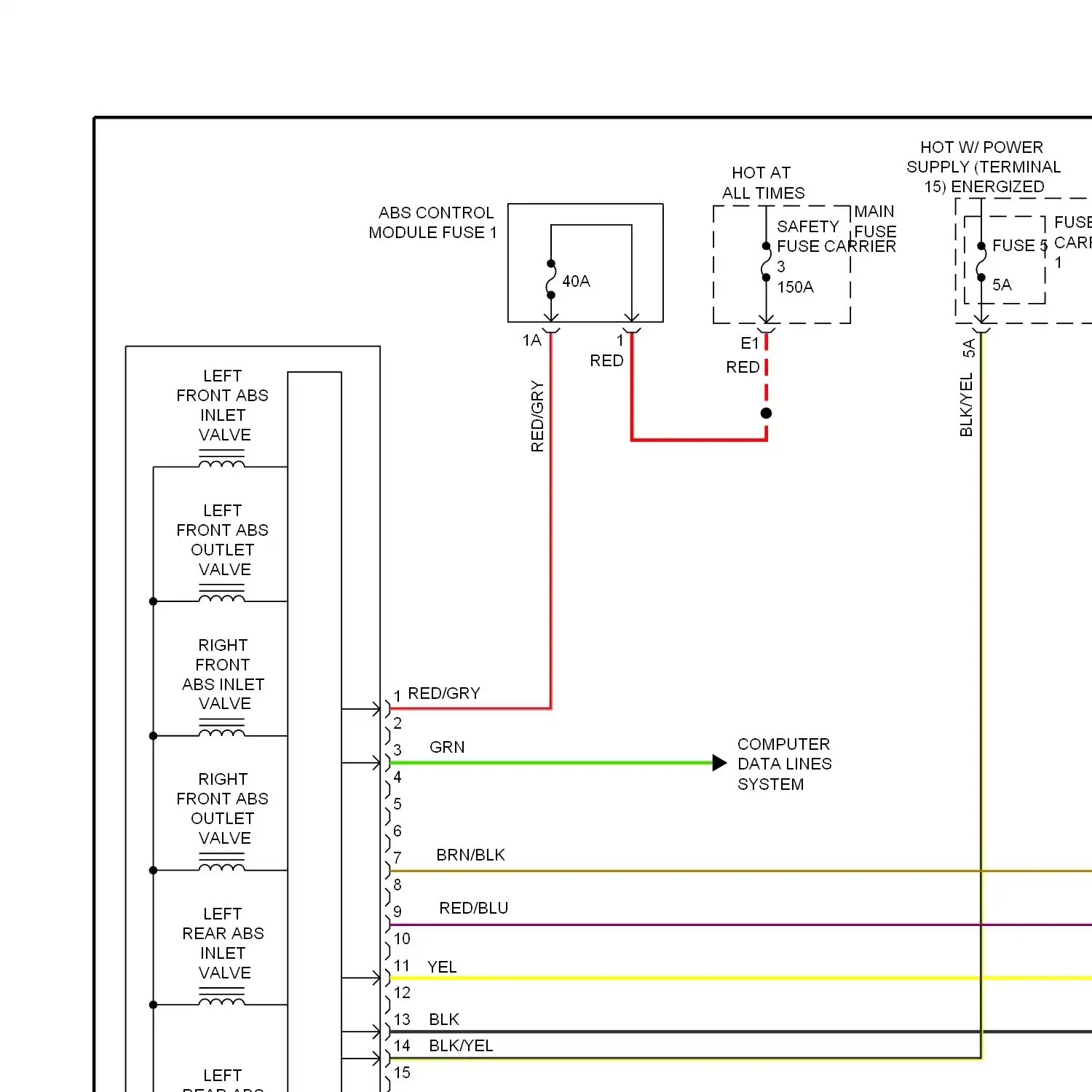Click the GRN wire label
The image size is (1092, 1092).
tap(447, 747)
